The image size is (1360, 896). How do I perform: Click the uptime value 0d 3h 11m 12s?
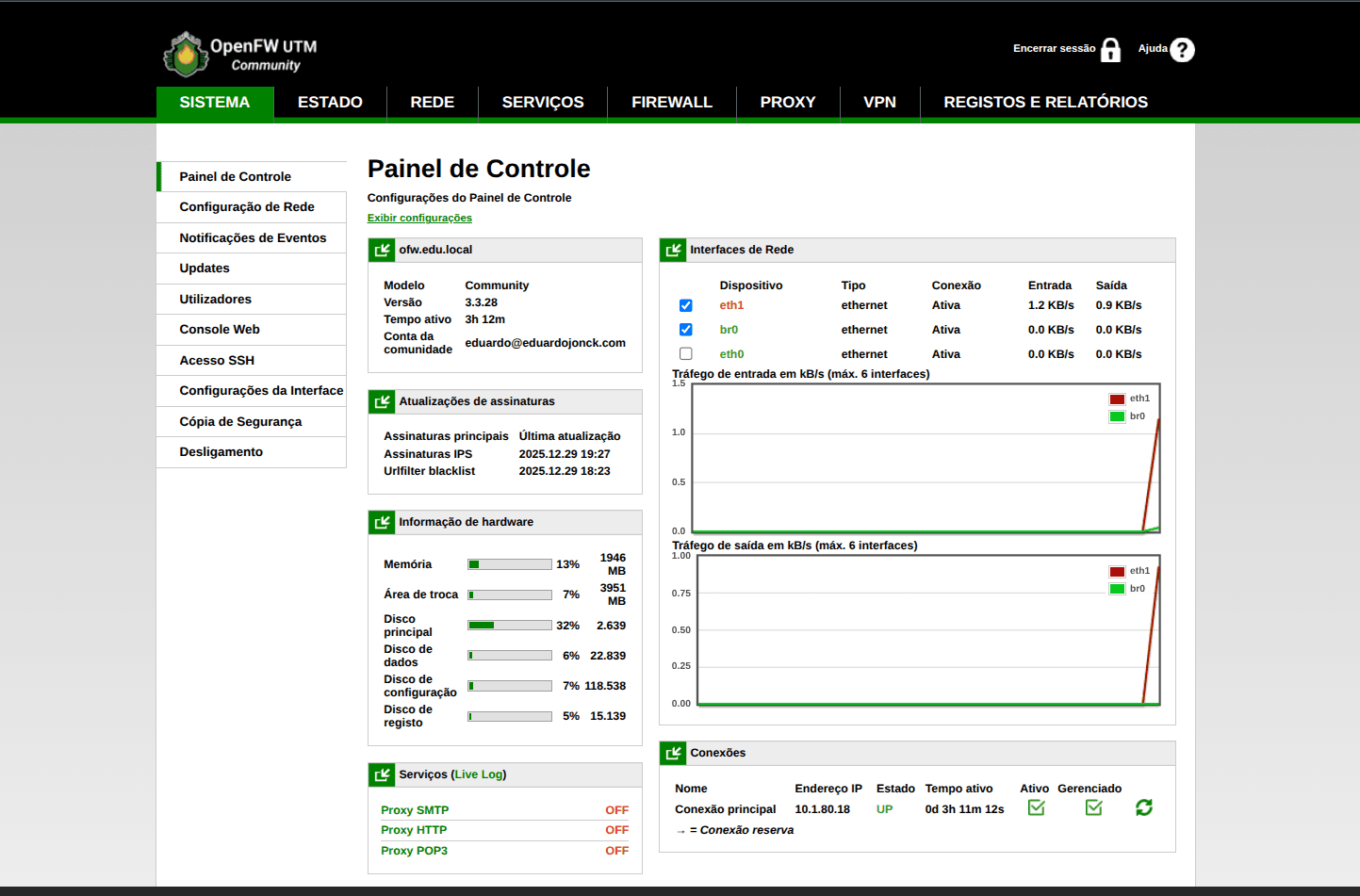pyautogui.click(x=964, y=809)
